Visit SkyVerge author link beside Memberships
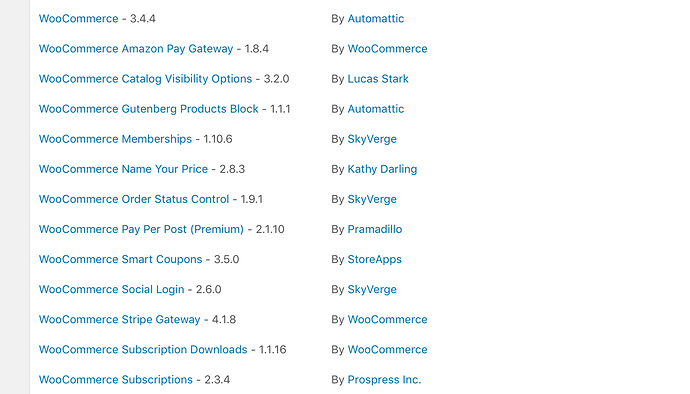The height and width of the screenshot is (394, 690). [372, 139]
